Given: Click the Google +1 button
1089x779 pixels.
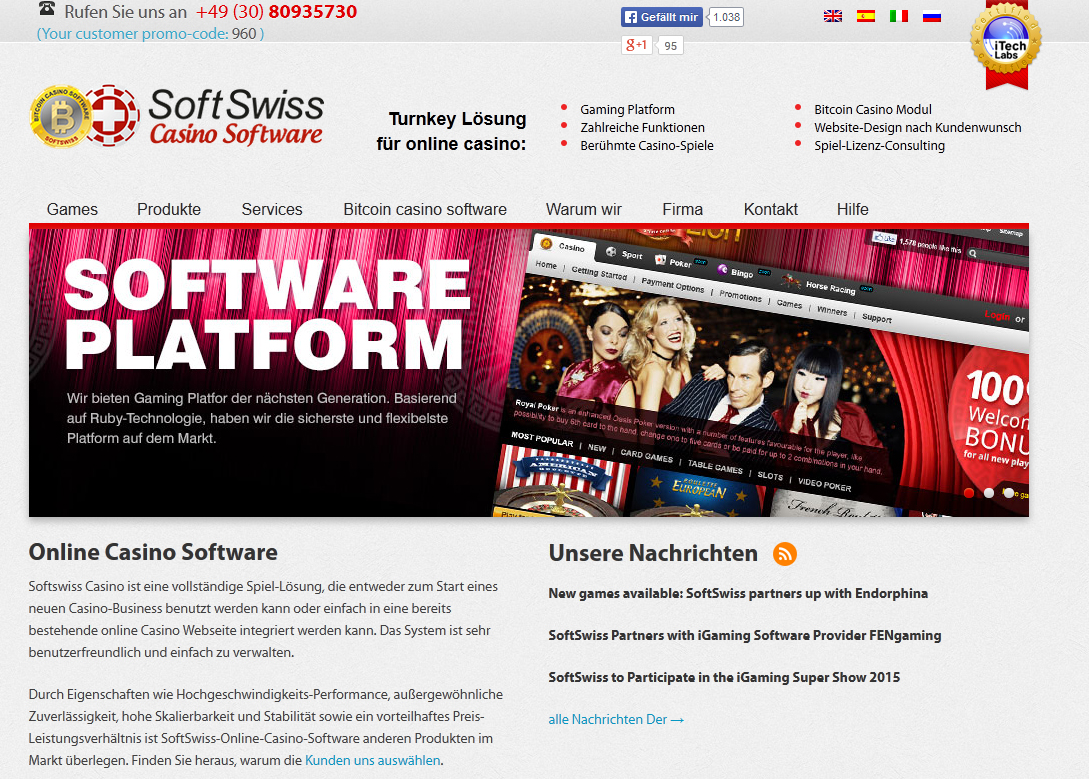Looking at the screenshot, I should tap(637, 45).
